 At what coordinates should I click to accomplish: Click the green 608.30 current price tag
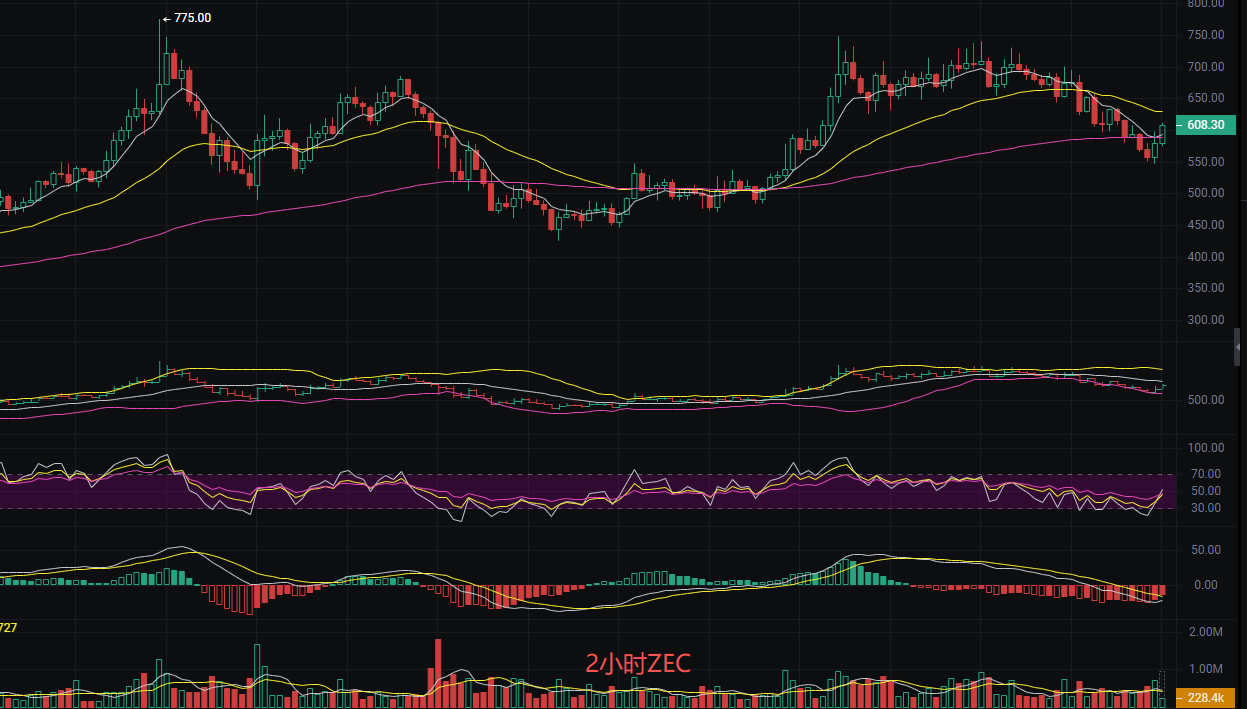[x=1205, y=125]
